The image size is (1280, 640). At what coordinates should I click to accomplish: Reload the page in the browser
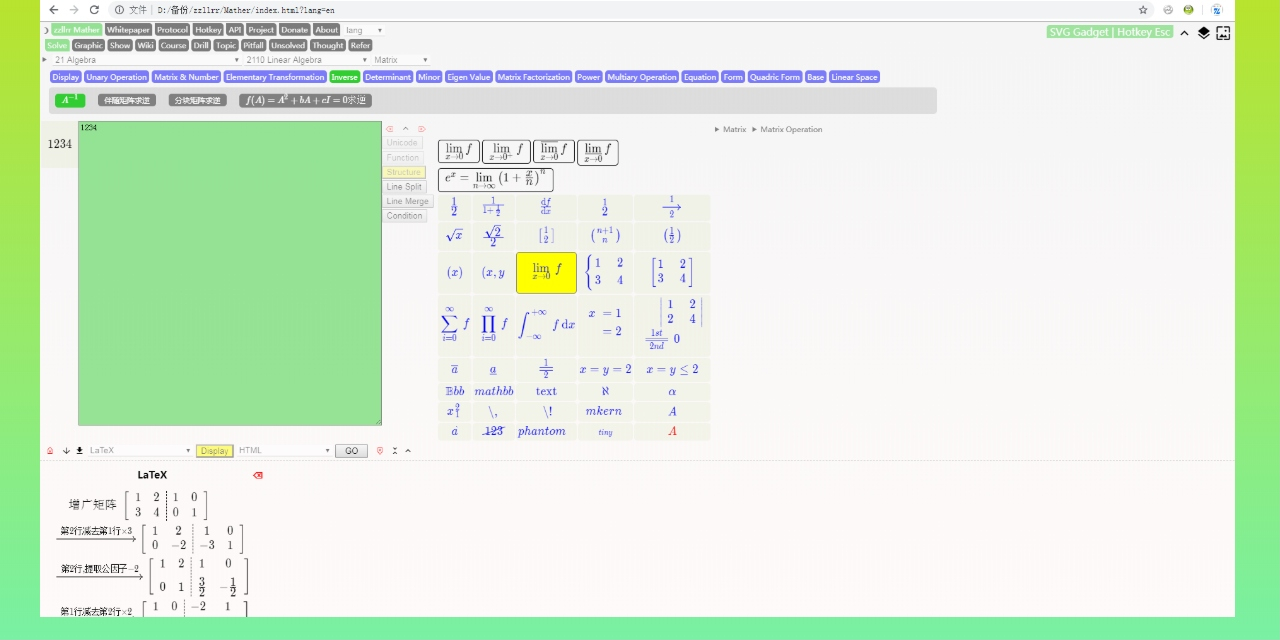pos(94,10)
